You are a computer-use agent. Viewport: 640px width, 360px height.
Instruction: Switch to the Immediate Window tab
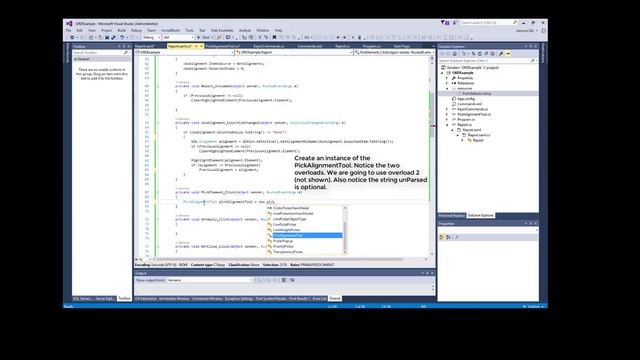pos(174,298)
